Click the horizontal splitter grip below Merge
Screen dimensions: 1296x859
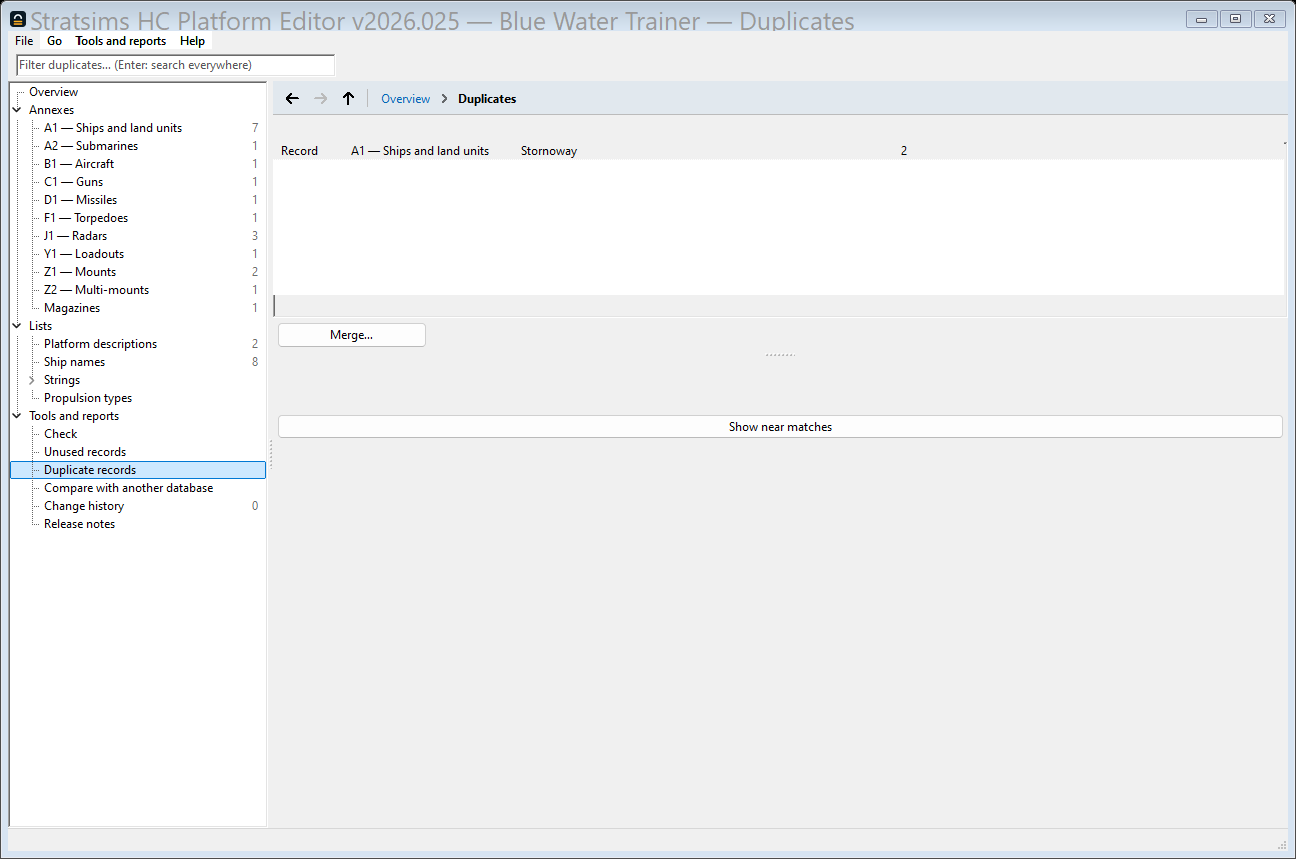click(780, 355)
